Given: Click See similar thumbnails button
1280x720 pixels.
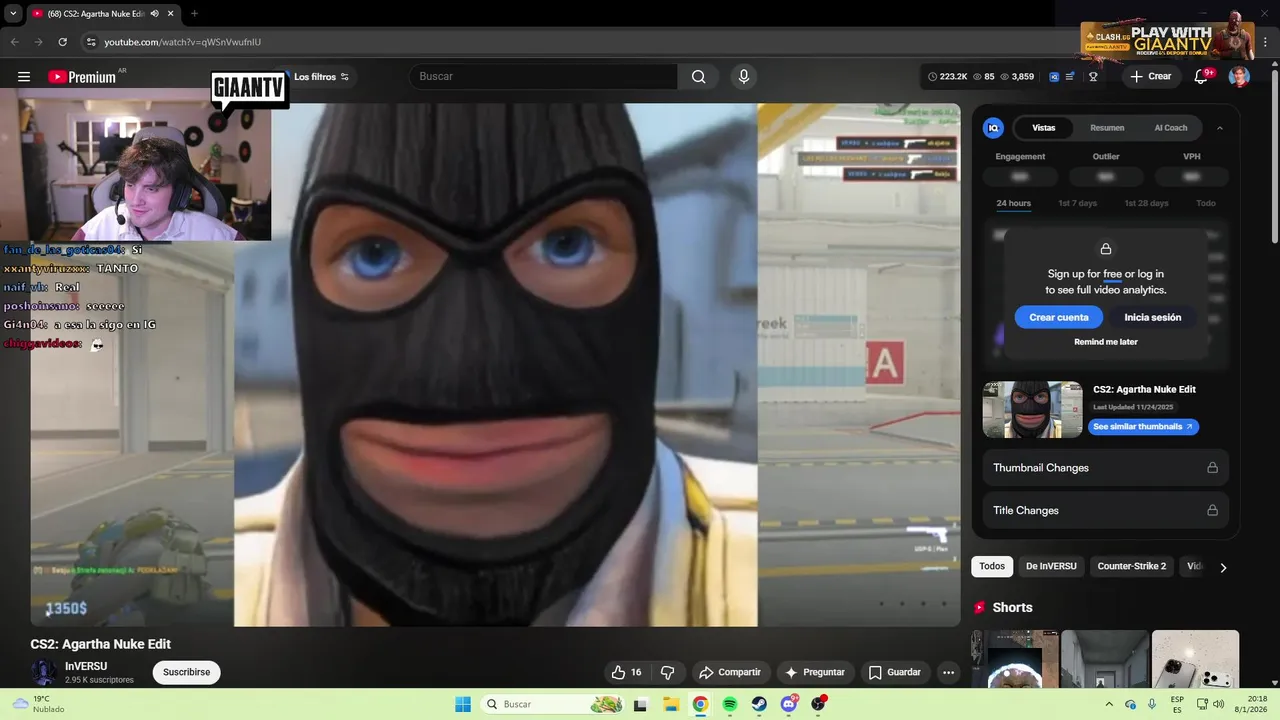Looking at the screenshot, I should pyautogui.click(x=1143, y=427).
